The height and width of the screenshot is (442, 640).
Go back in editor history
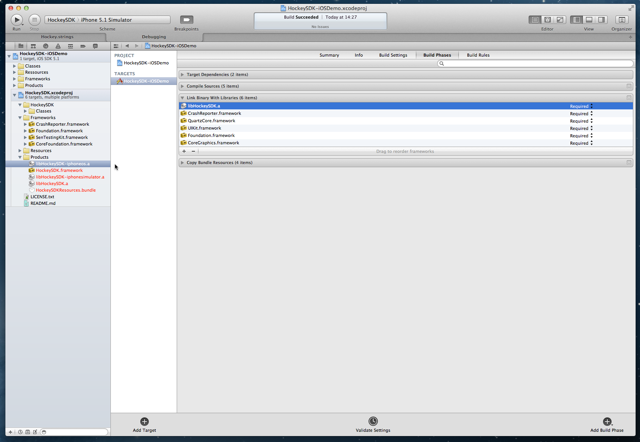127,46
